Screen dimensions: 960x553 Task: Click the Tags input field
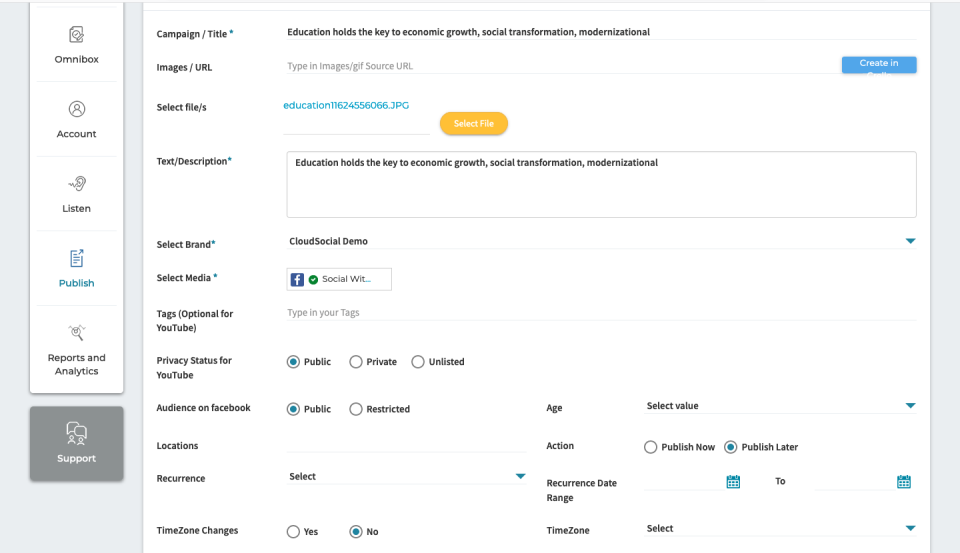(x=601, y=312)
